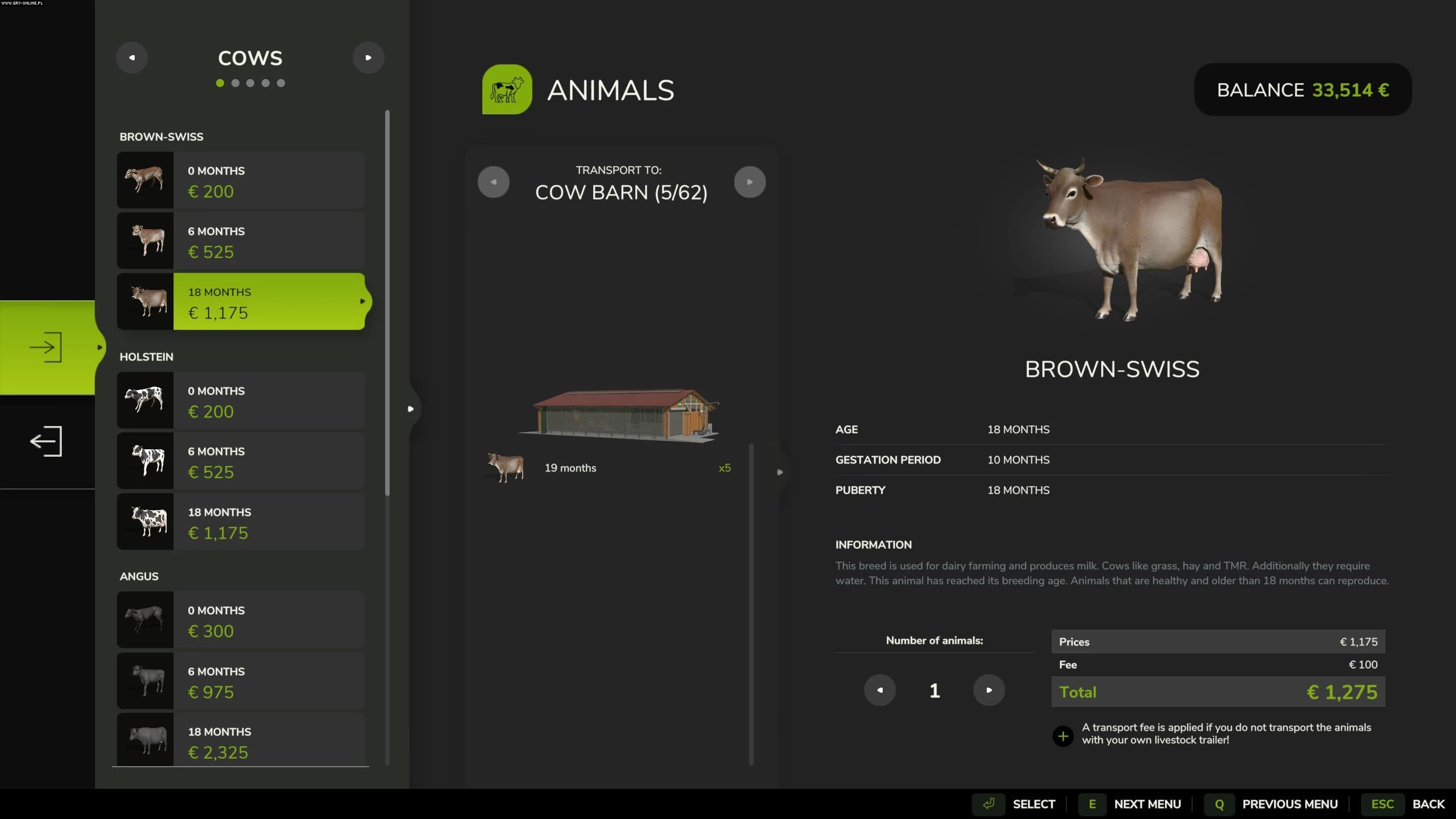Increase number of animals

point(988,690)
